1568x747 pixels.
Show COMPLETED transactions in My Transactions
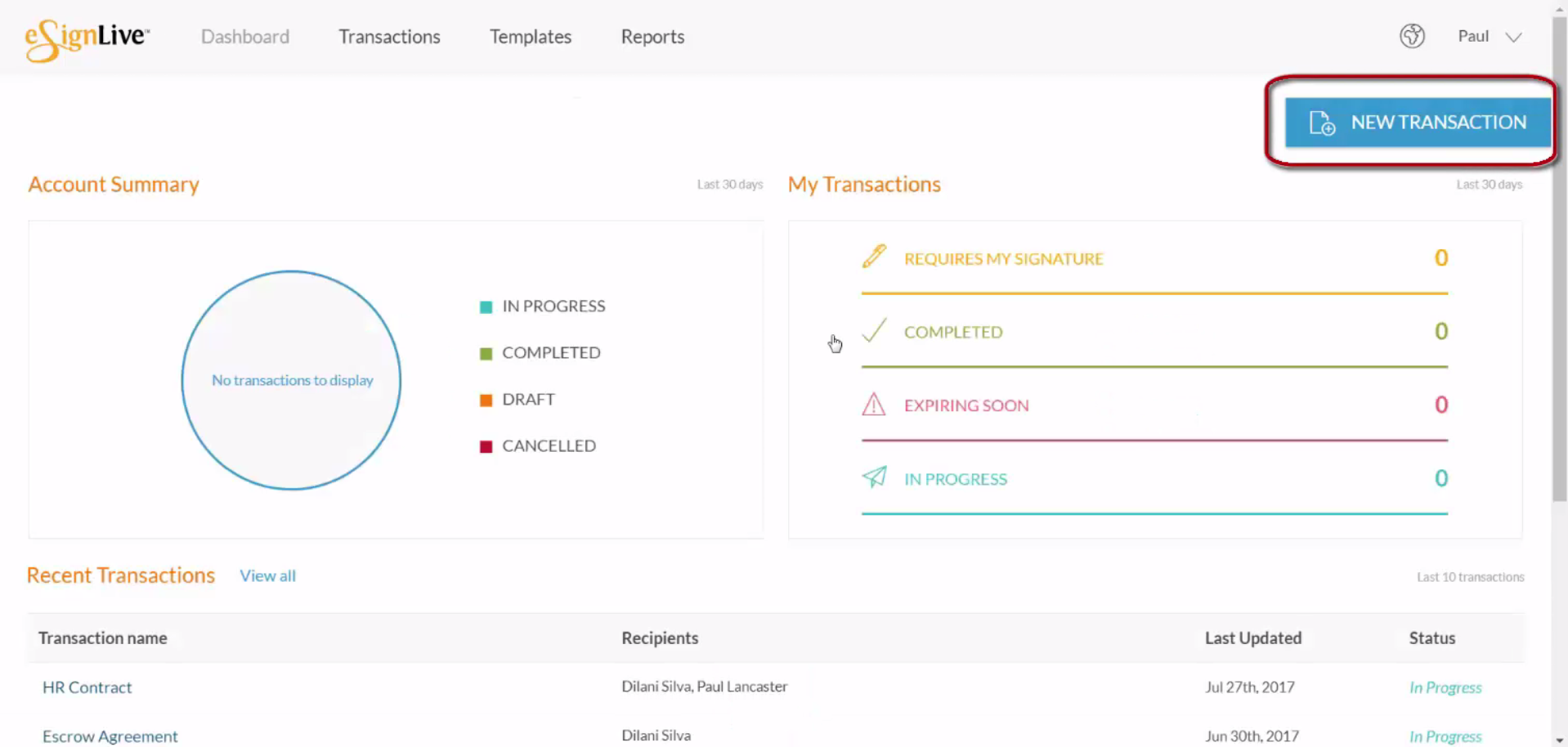953,333
